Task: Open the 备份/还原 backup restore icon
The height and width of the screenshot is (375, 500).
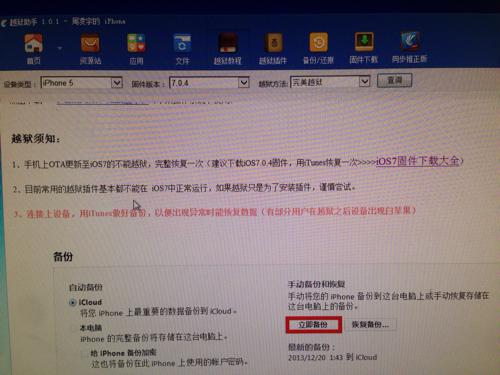Action: pos(318,48)
